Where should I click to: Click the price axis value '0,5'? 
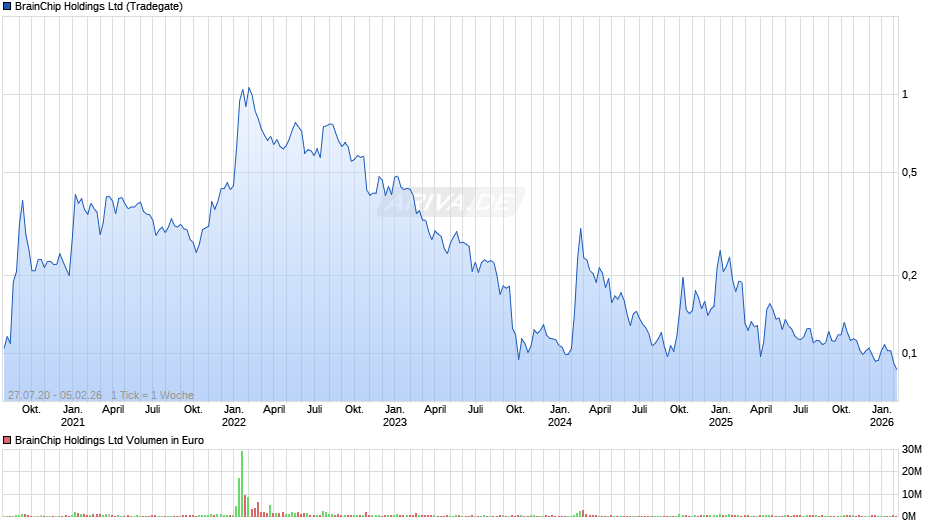(909, 173)
